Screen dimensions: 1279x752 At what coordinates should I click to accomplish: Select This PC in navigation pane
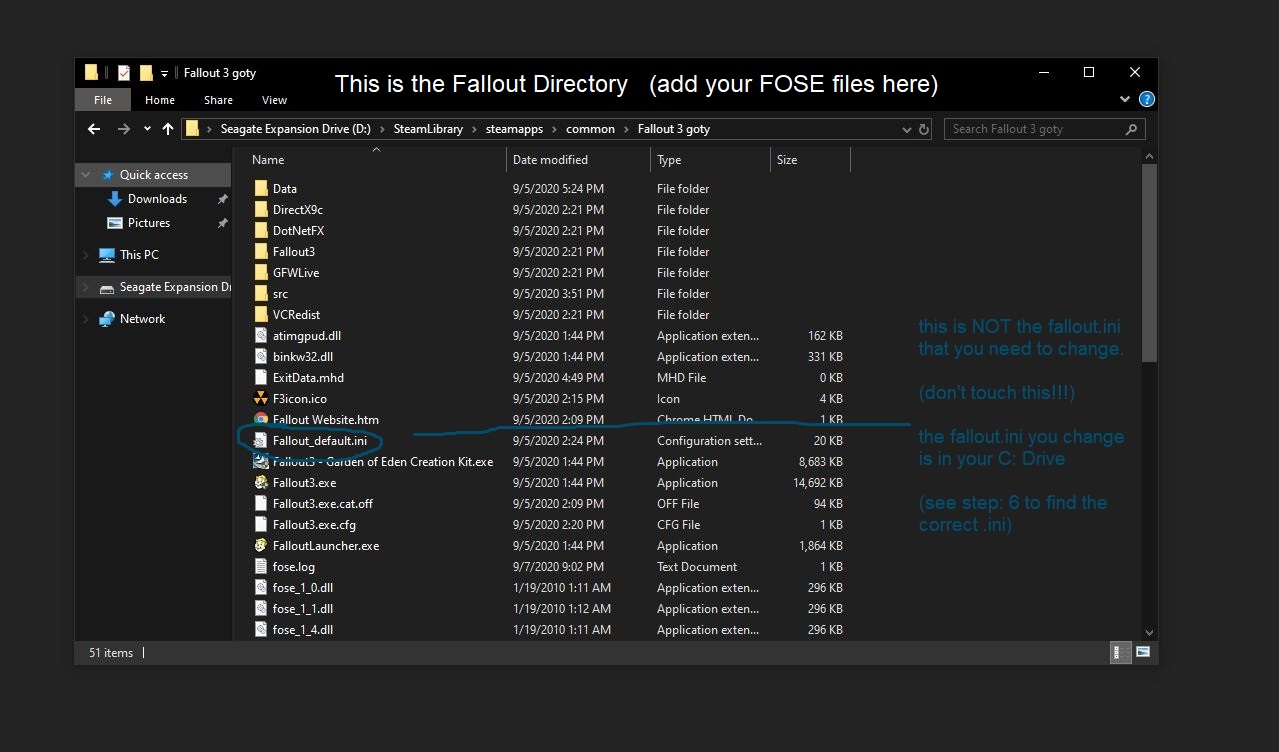(x=139, y=255)
